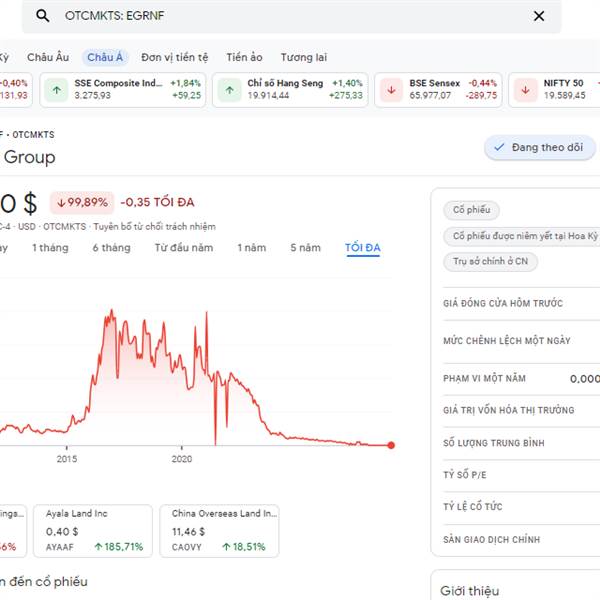Click PHẠM VI MỘT NĂM row

(522, 378)
